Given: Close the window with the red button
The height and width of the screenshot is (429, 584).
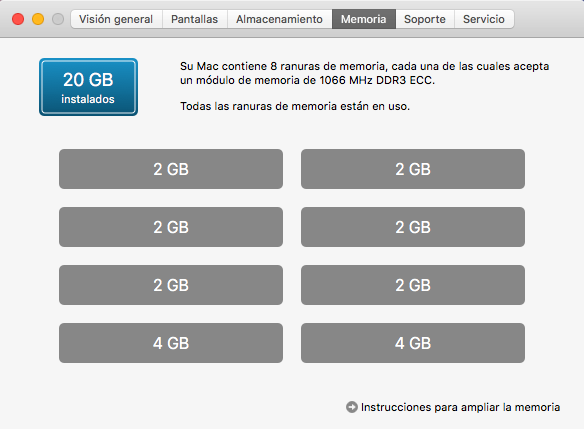Looking at the screenshot, I should 18,19.
